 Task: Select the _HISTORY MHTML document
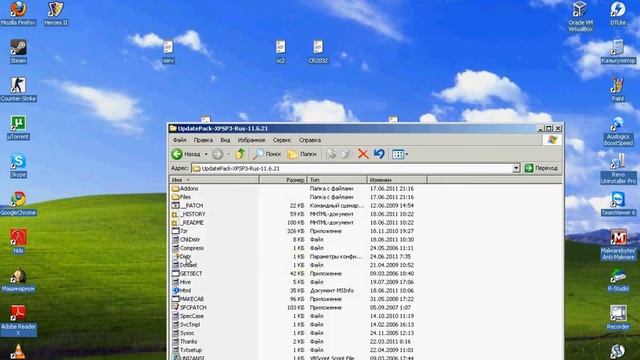pos(189,214)
